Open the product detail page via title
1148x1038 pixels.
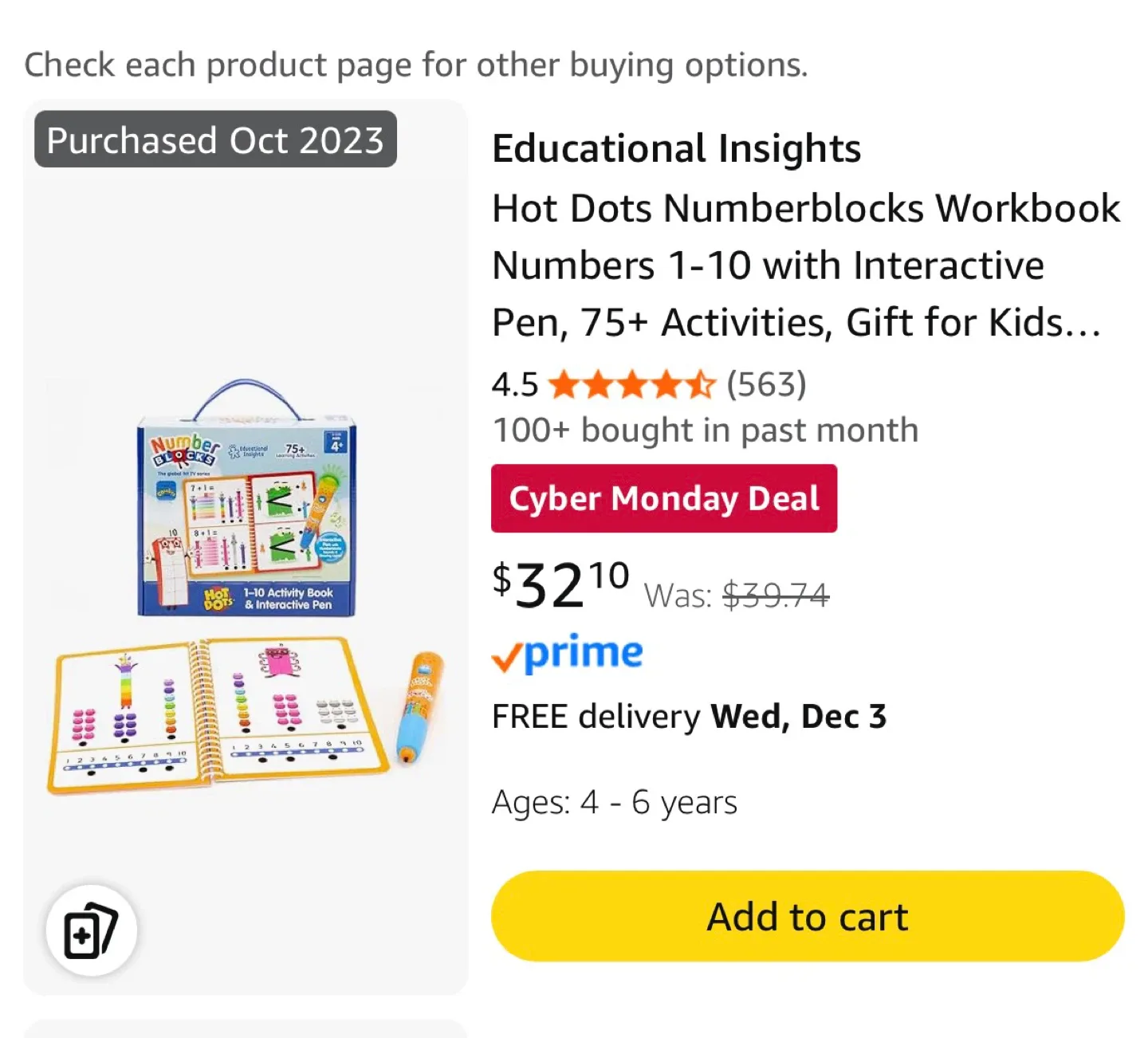click(x=806, y=265)
